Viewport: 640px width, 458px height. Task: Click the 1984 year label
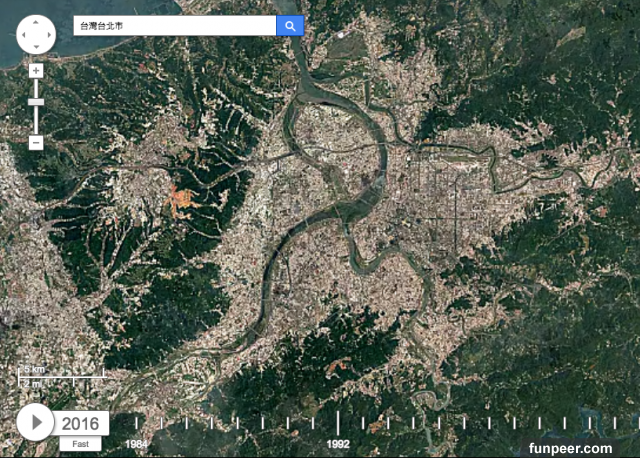[136, 444]
